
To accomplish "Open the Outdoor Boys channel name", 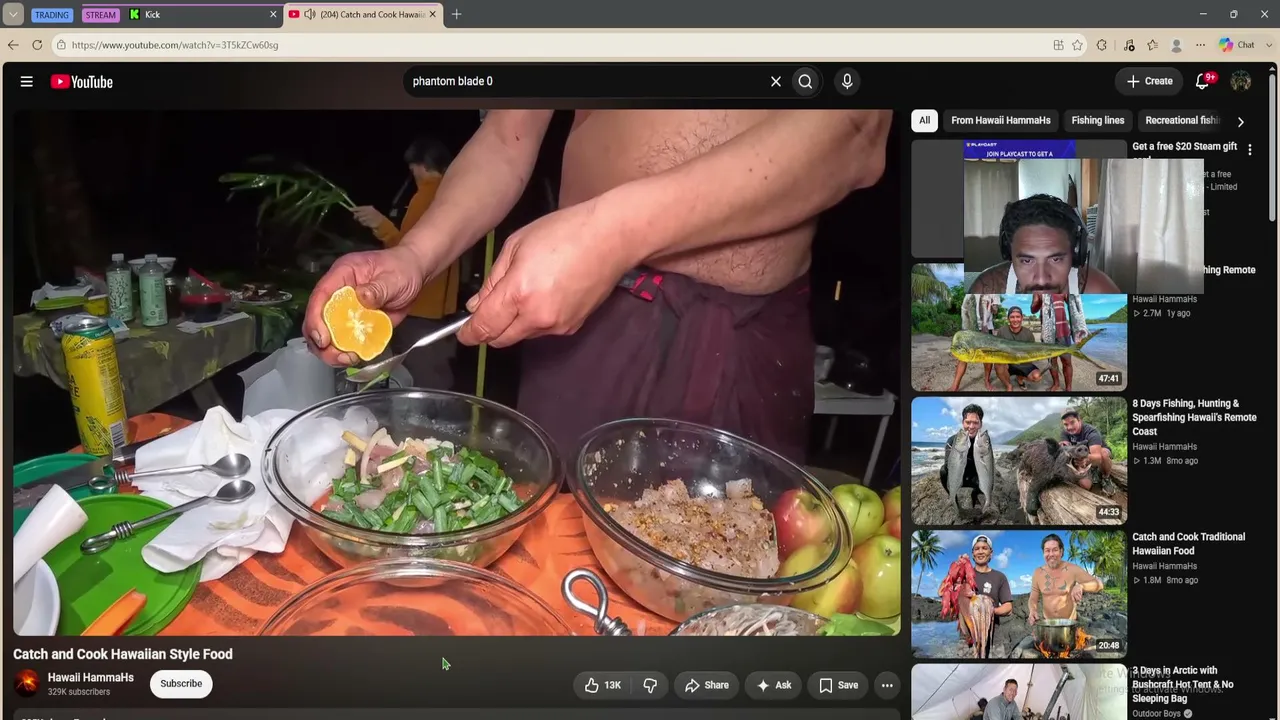I will click(x=1157, y=714).
